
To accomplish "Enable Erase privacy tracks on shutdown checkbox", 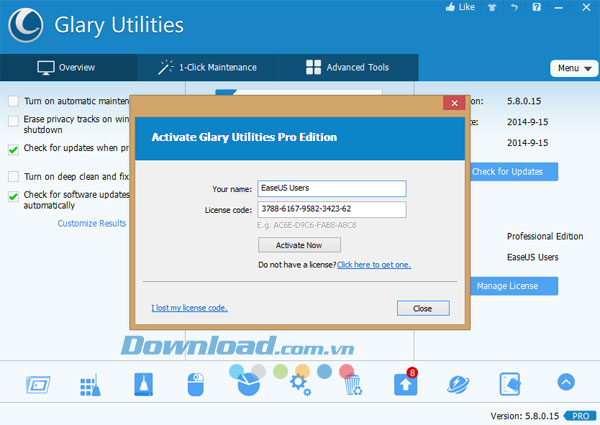I will 13,121.
